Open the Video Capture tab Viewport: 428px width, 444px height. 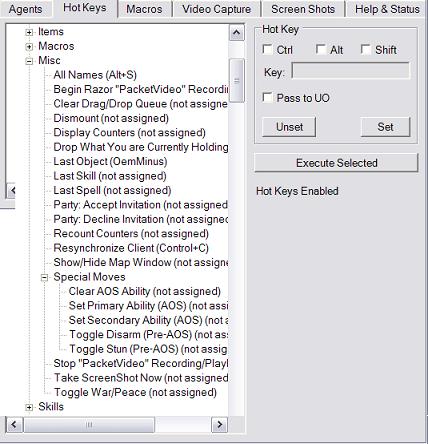(x=217, y=9)
